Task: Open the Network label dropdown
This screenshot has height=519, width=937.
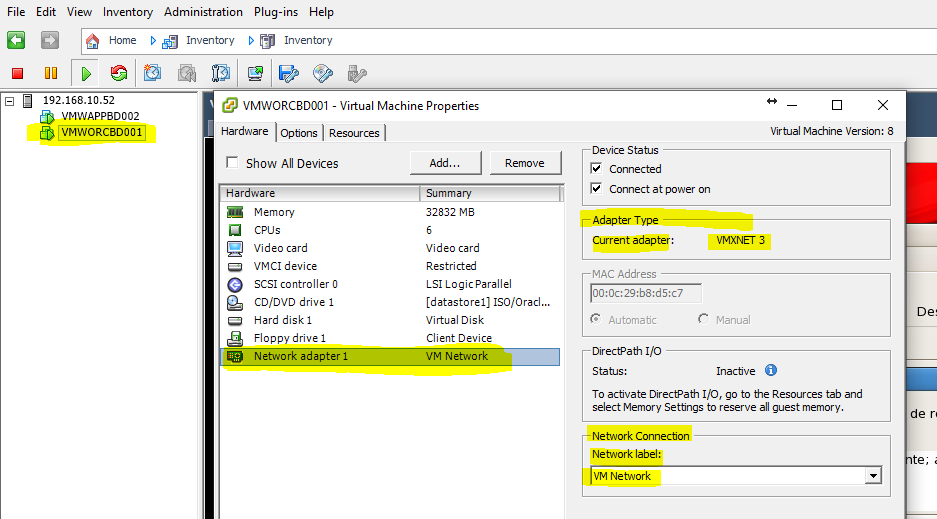Action: click(873, 476)
